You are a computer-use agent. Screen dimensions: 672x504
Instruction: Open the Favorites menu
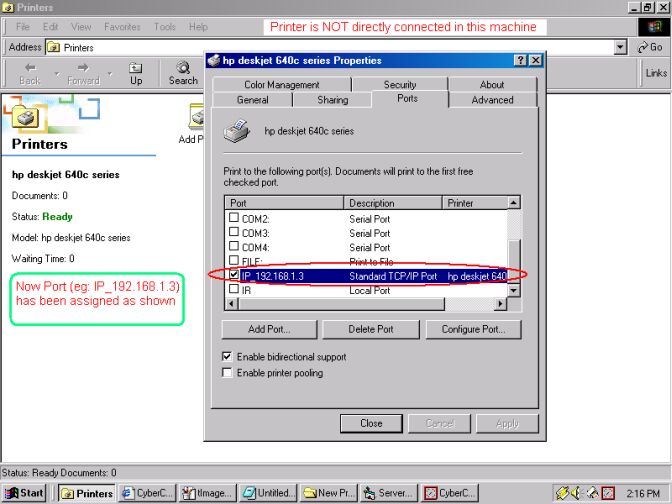[122, 27]
